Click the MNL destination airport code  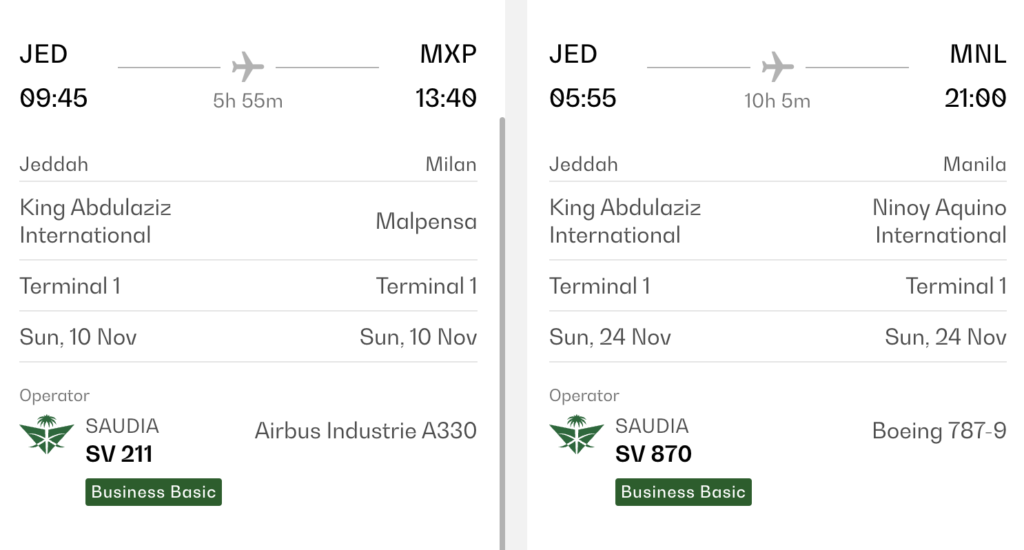coord(978,54)
